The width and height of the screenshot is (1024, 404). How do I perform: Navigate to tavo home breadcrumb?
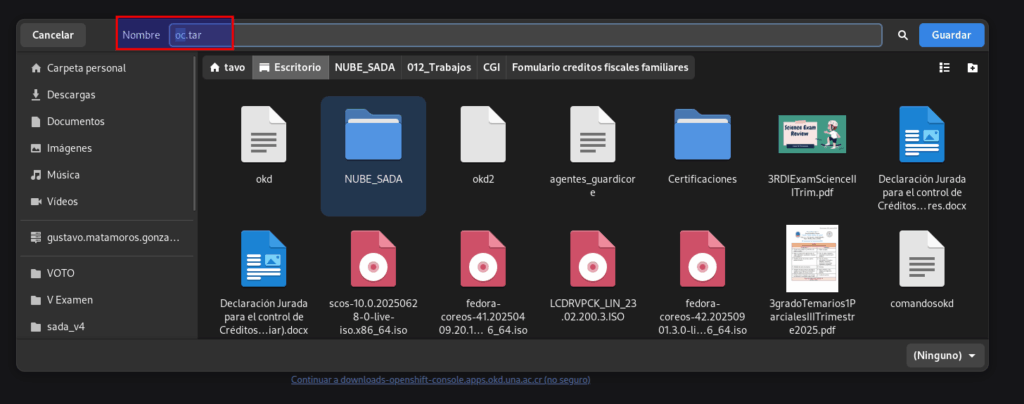pos(227,68)
